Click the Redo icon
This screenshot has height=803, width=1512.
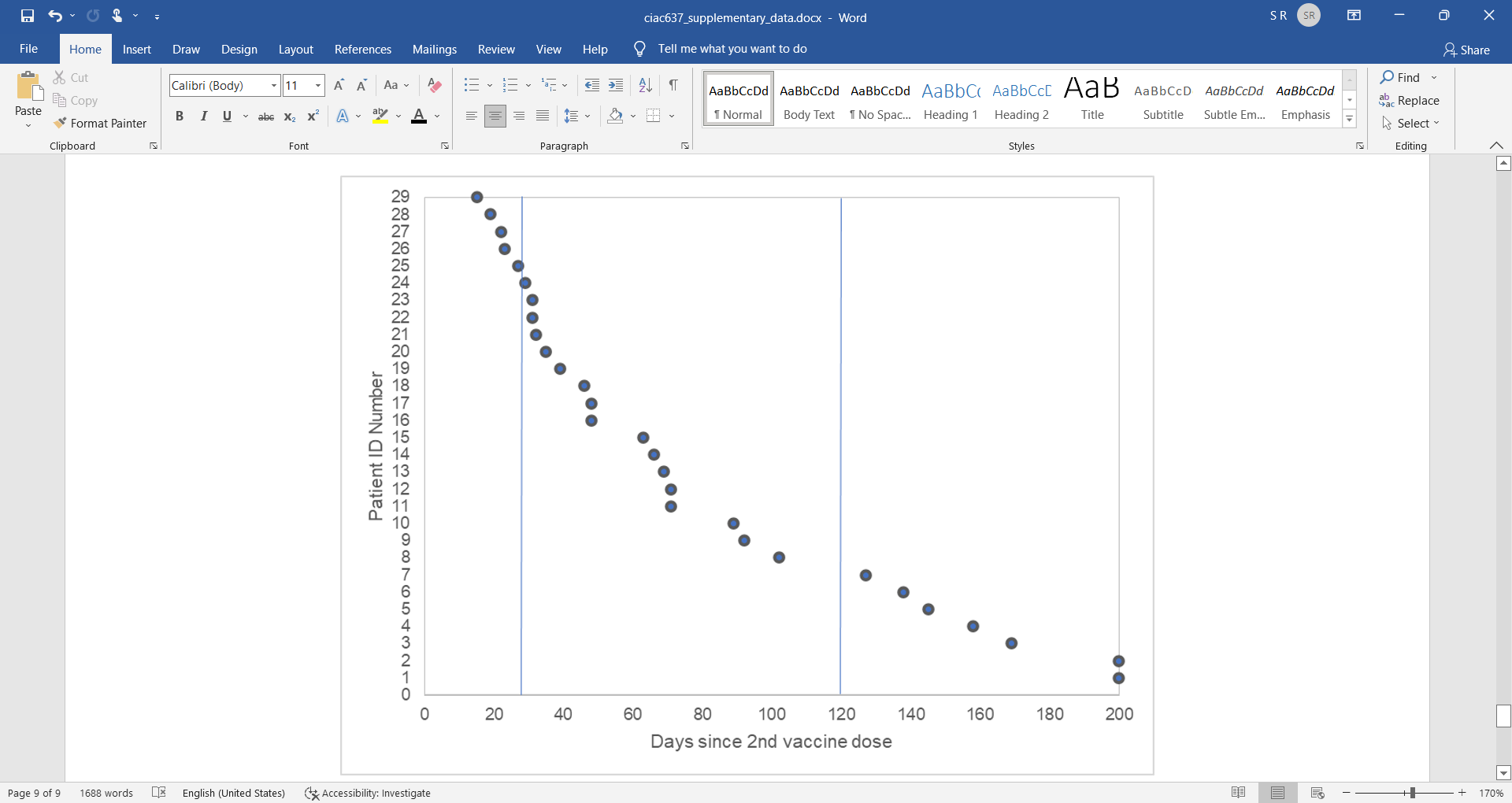[x=93, y=16]
